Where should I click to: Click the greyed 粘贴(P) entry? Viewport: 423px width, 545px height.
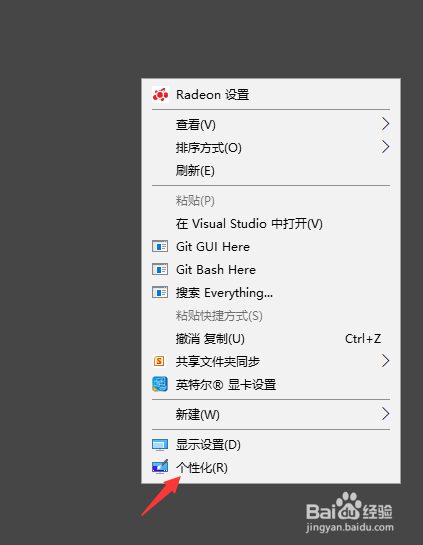[x=271, y=201]
